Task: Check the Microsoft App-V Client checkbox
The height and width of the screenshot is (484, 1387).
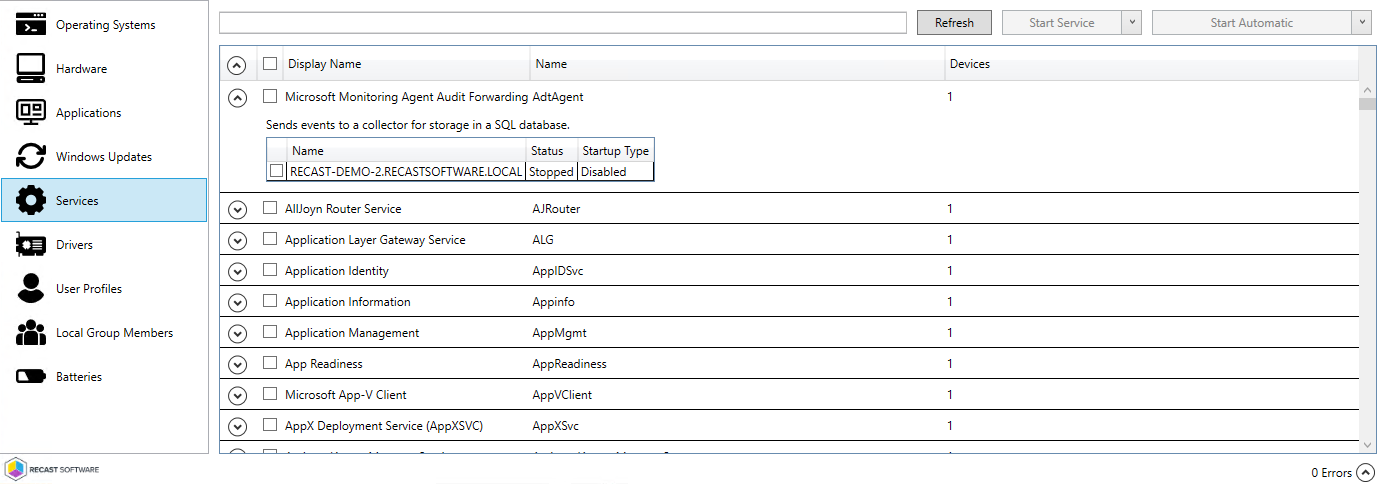Action: click(270, 395)
